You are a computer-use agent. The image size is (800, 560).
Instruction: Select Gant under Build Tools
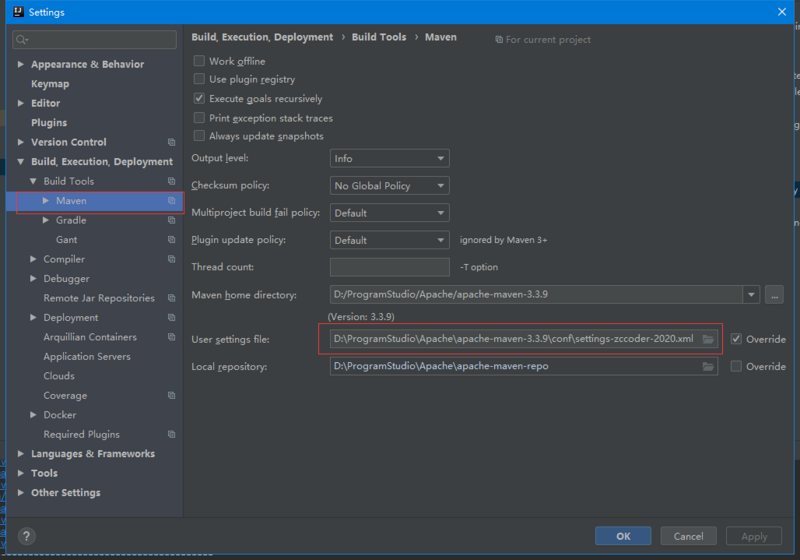tap(66, 240)
